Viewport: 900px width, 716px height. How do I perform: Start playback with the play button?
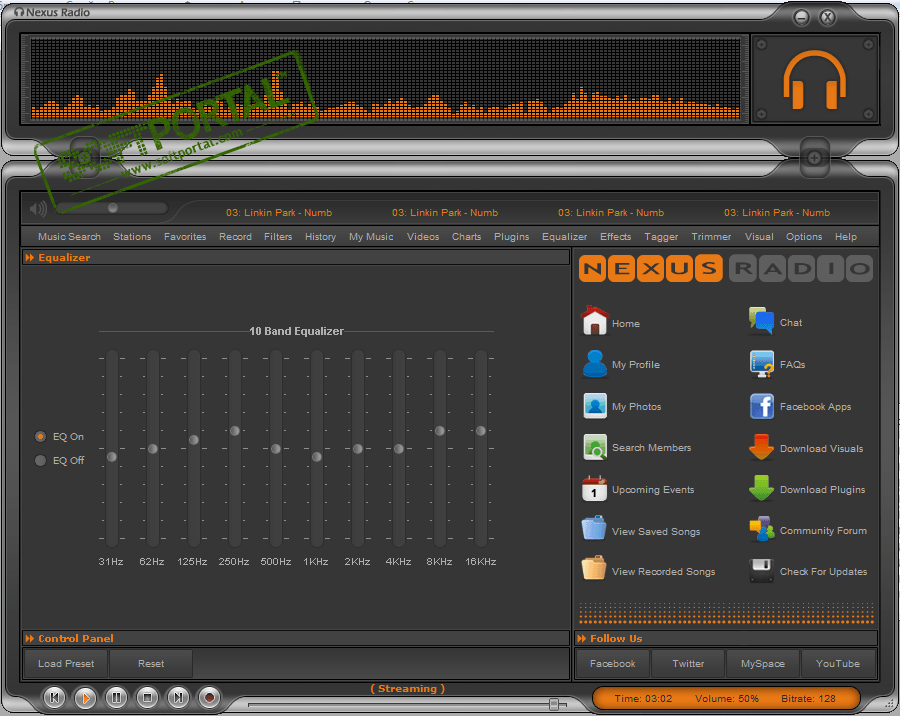tap(86, 698)
